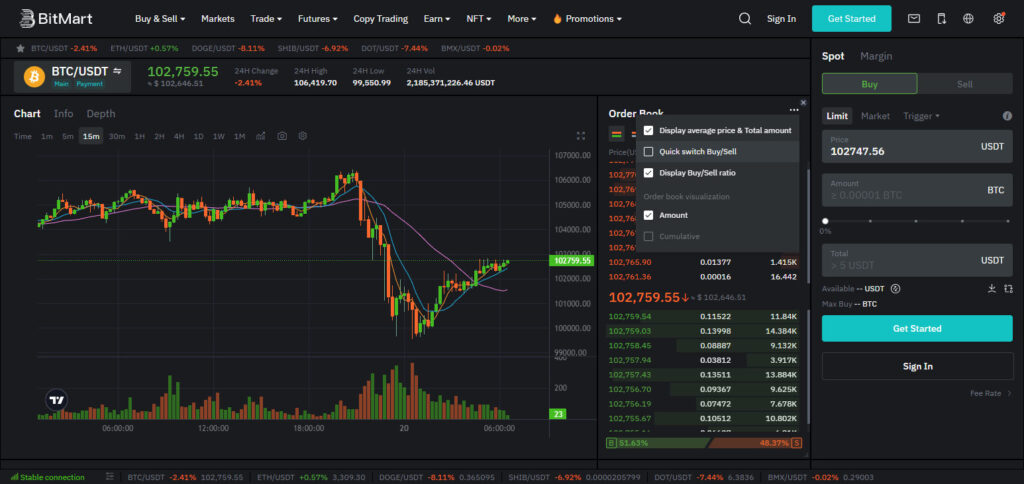Expand chart to fullscreen
Screen dimensions: 1024x484
click(x=581, y=136)
